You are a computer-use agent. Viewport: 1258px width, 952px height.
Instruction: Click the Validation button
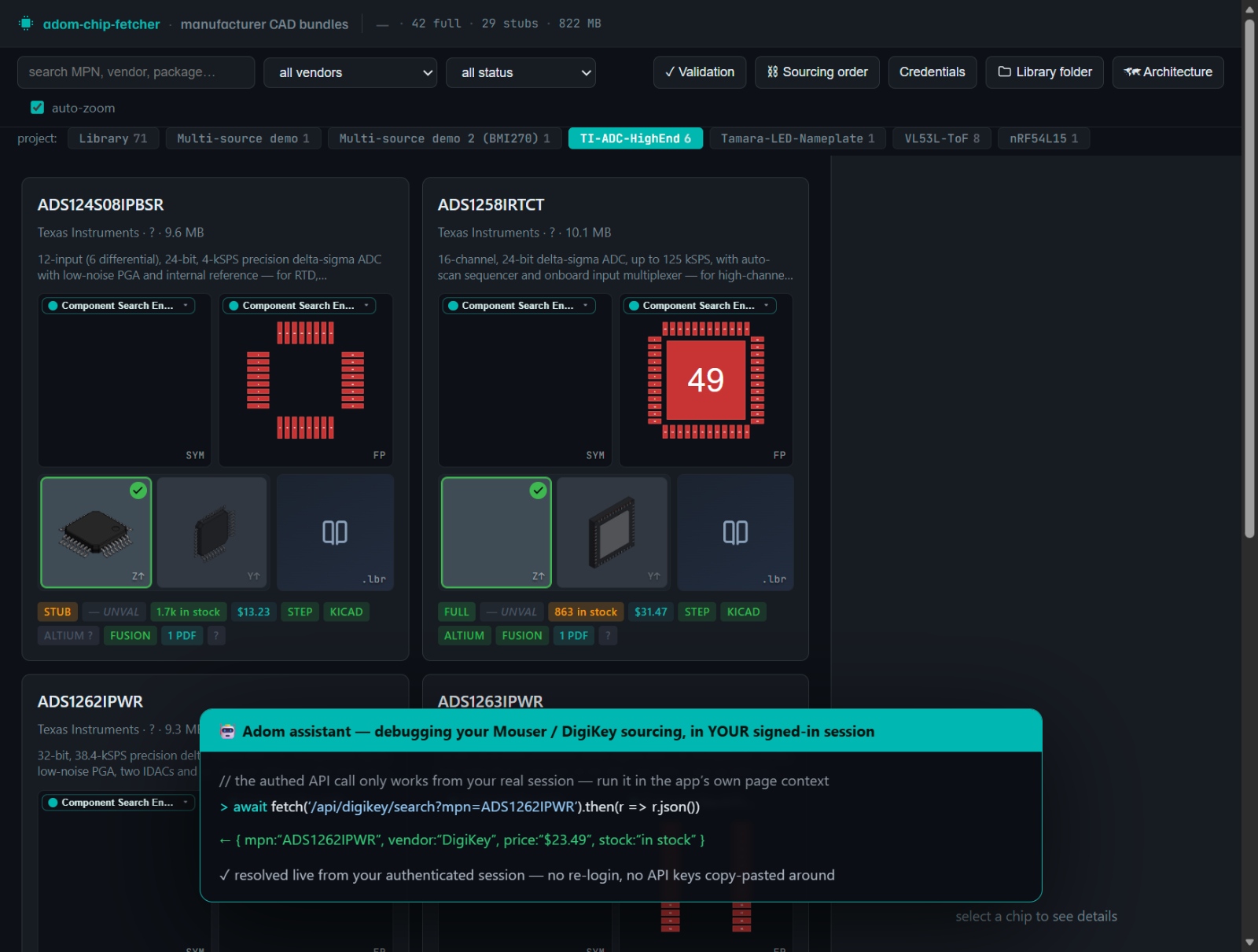700,72
